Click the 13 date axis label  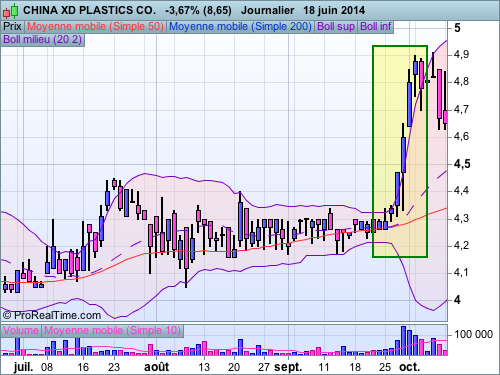tap(204, 367)
